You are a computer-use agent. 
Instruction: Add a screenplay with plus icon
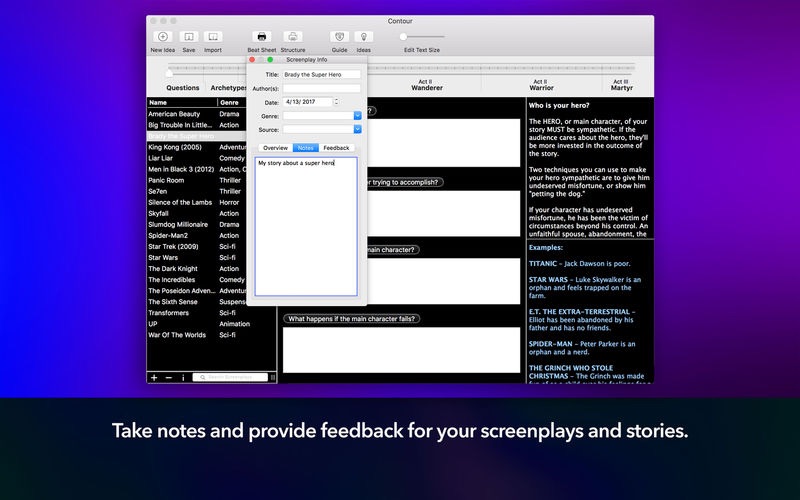tap(154, 378)
